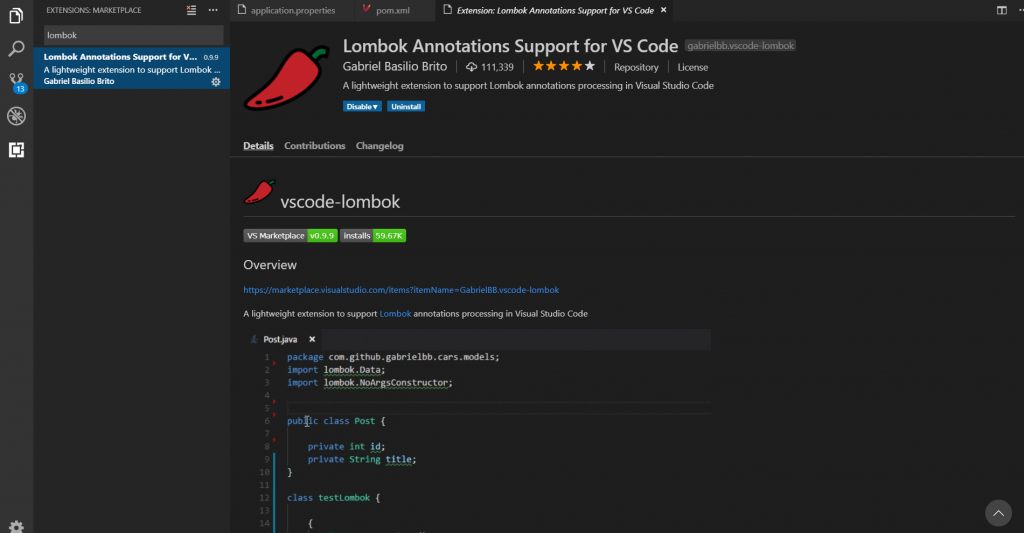Click the gear icon on Lombok list item

(216, 82)
